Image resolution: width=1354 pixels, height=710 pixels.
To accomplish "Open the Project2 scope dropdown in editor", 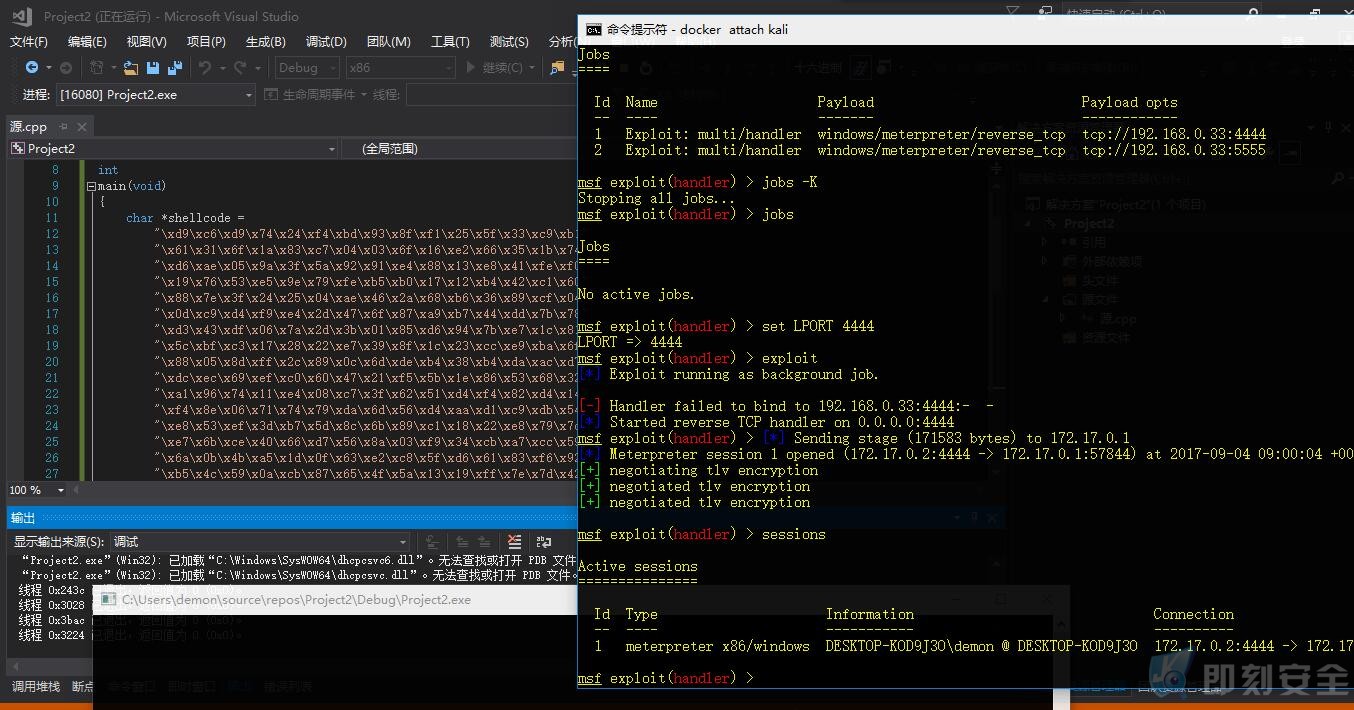I will coord(172,148).
